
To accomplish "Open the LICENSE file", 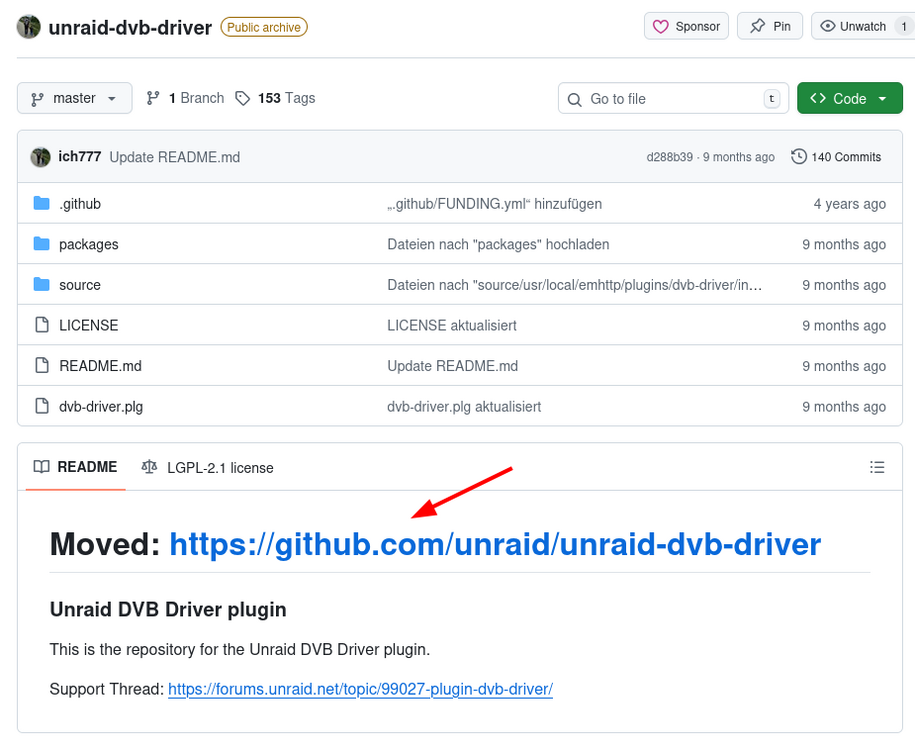I will click(89, 325).
